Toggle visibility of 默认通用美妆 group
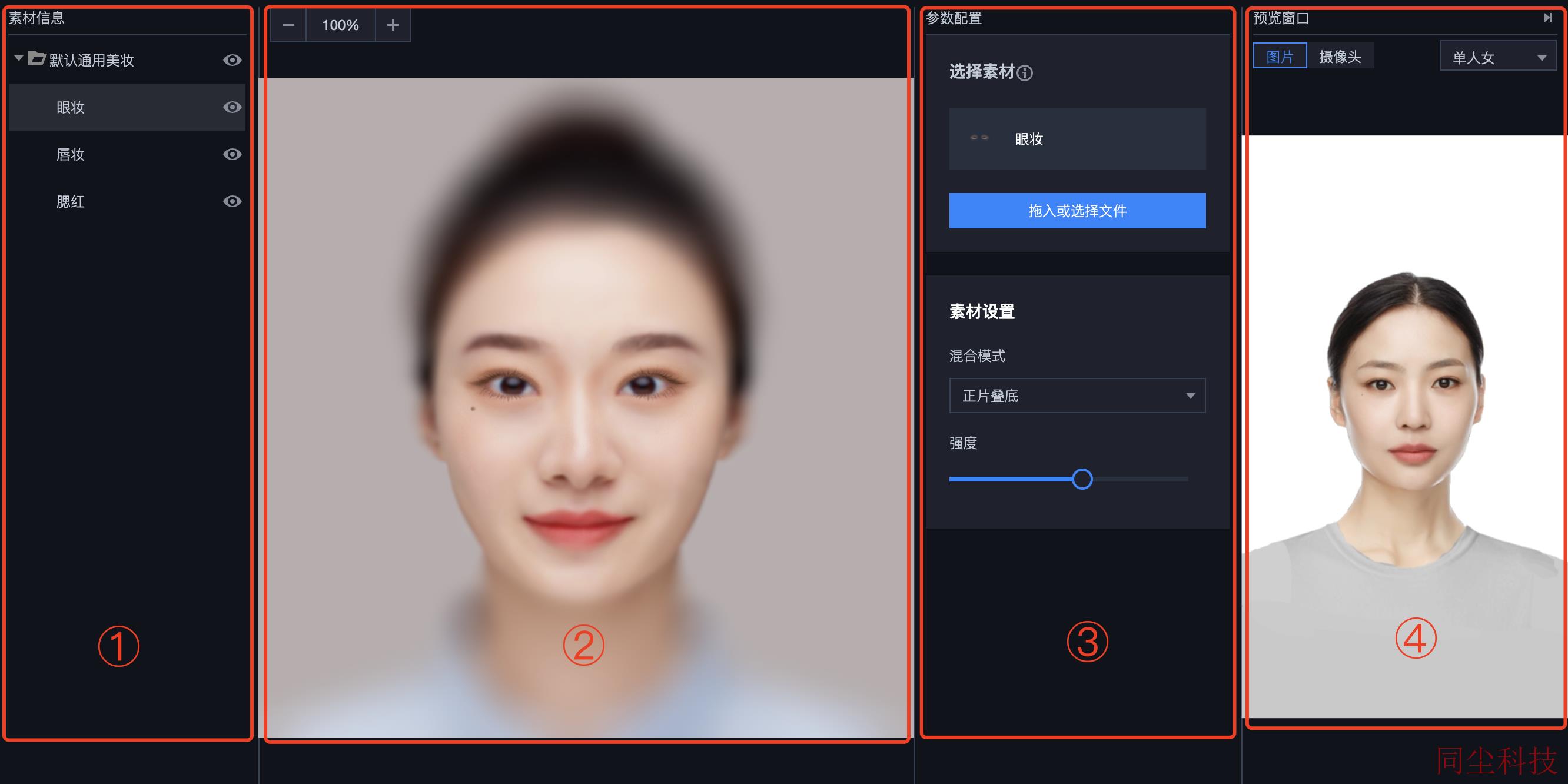 click(232, 59)
